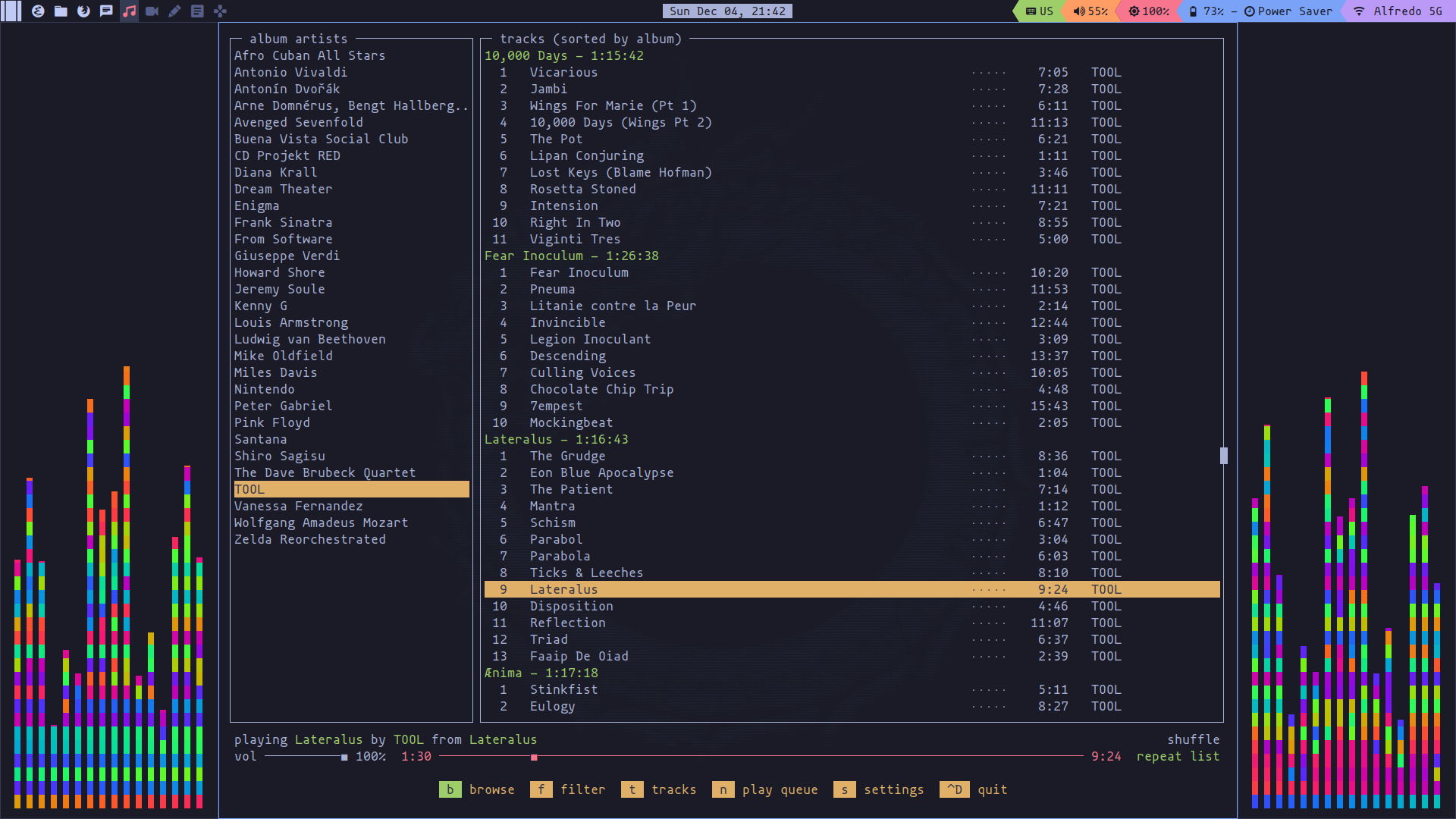Click the browse shortcut button
Viewport: 1456px width, 819px height.
tap(477, 789)
